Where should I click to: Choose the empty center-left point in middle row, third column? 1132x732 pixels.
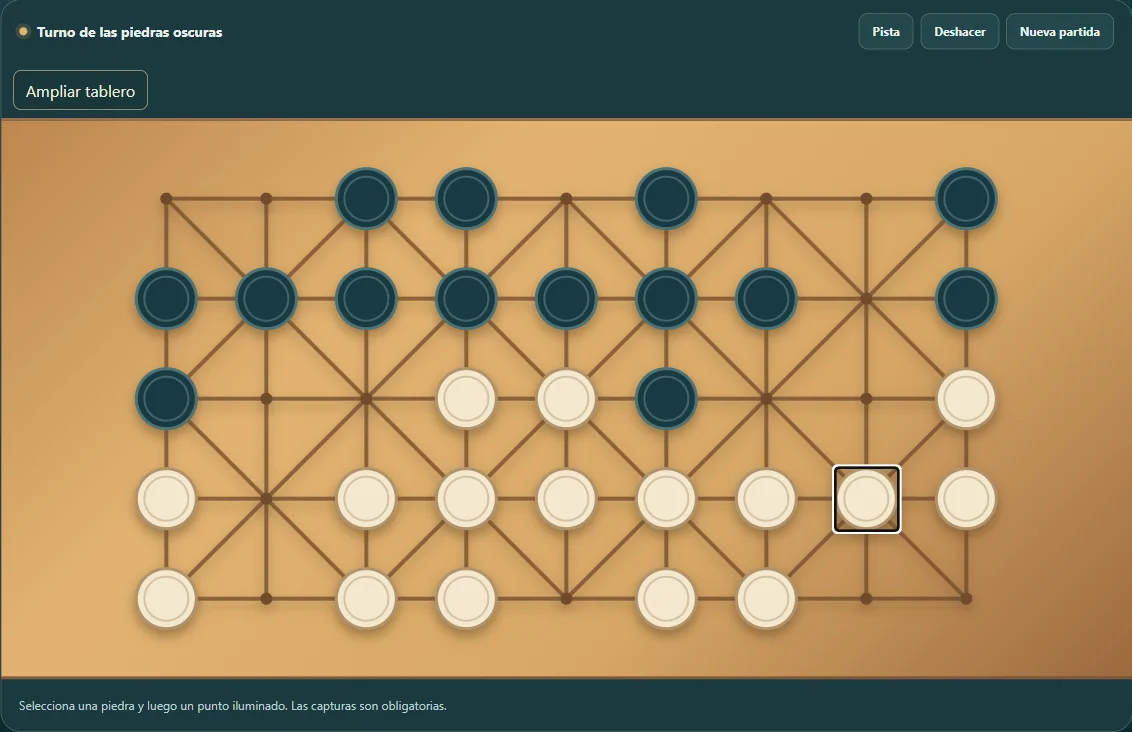point(366,398)
